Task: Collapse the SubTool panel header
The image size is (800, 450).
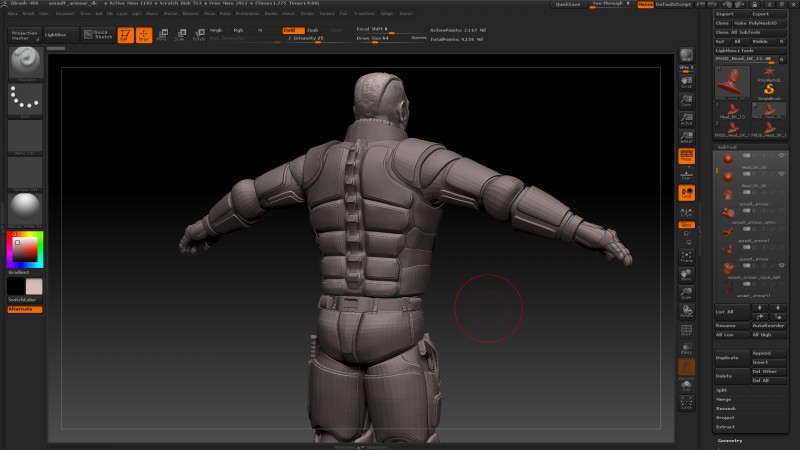Action: pyautogui.click(x=727, y=147)
